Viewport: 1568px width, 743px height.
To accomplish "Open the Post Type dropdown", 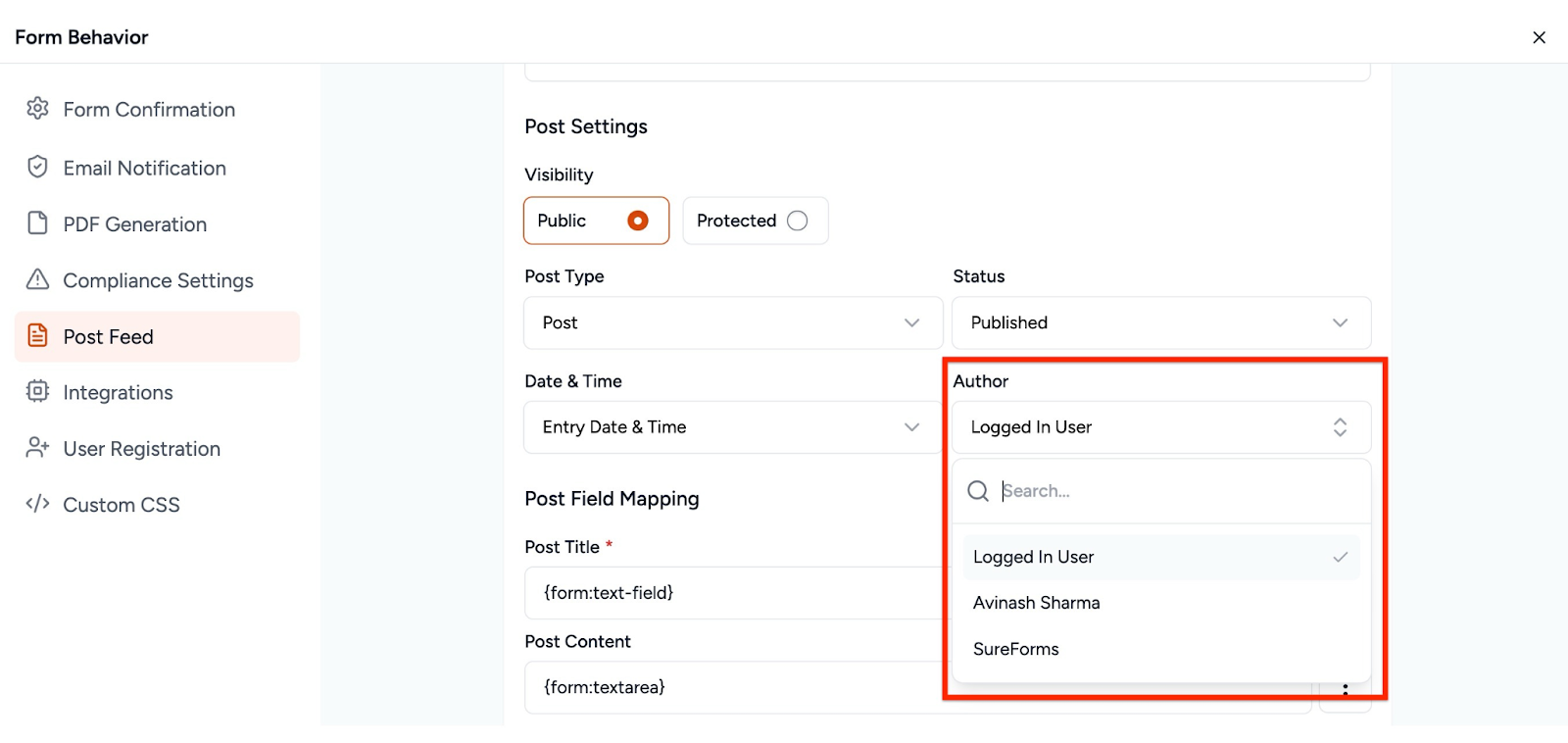I will [x=732, y=322].
